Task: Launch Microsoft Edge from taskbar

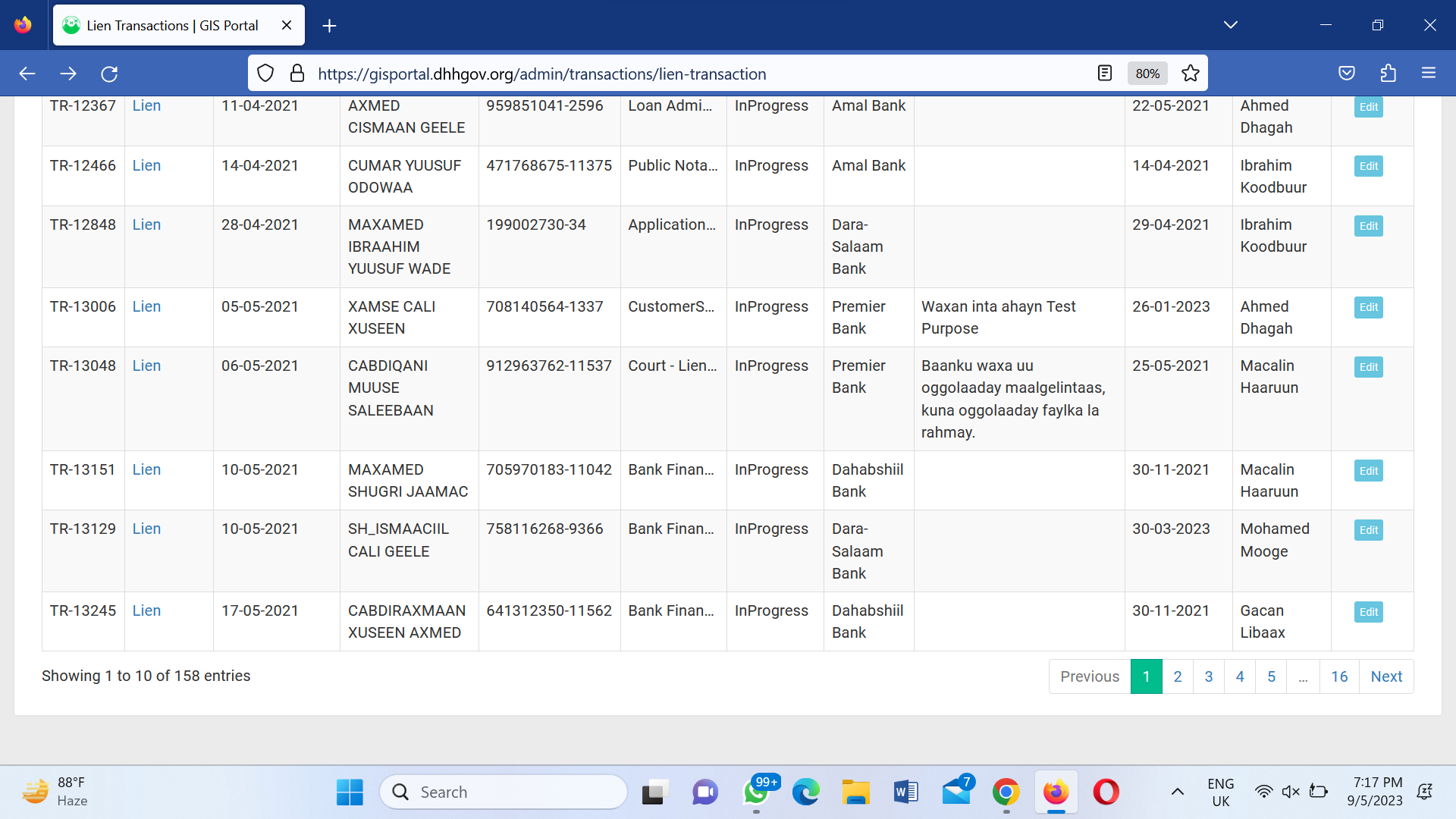Action: [806, 792]
